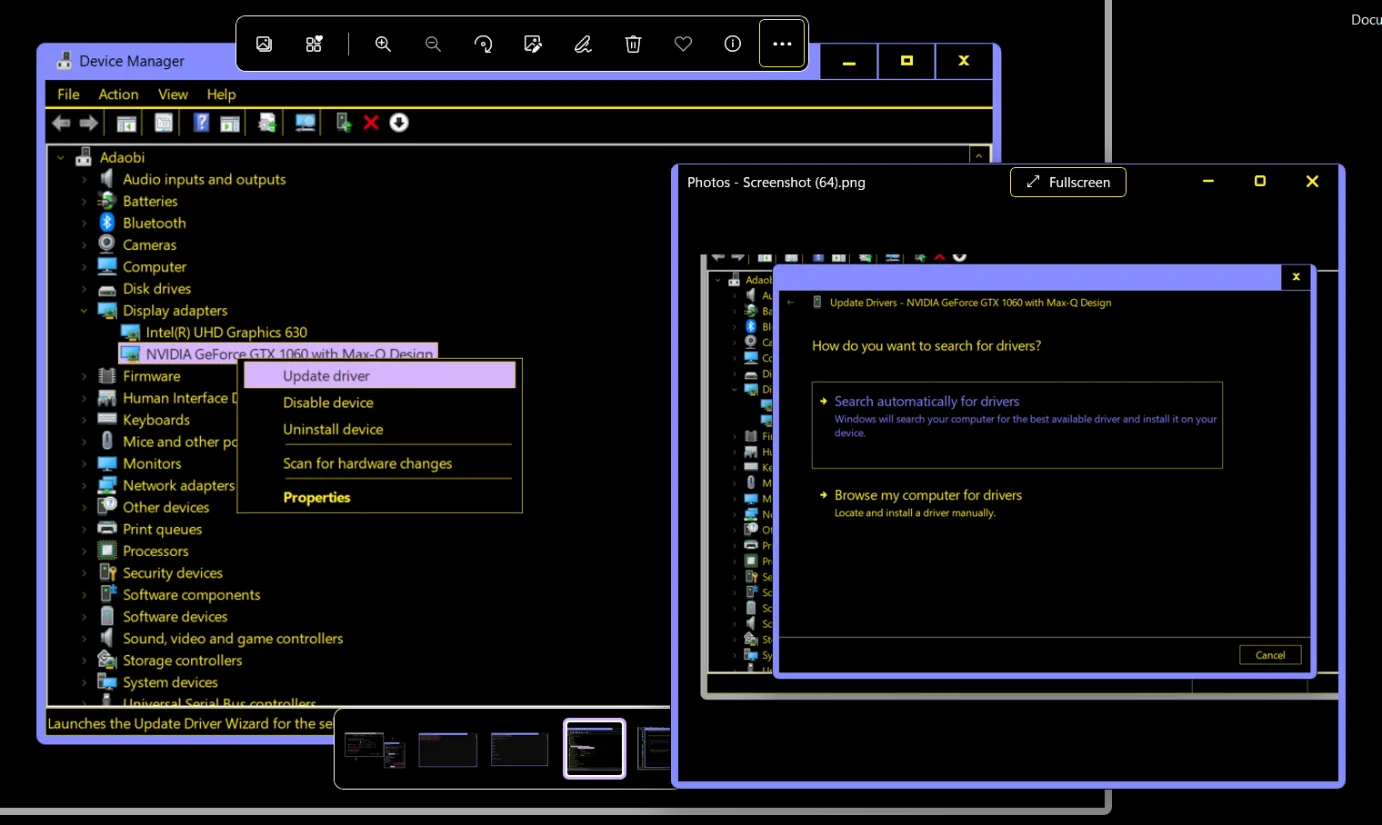Viewport: 1382px width, 825px height.
Task: Select NVIDIA GeForce GTX 1060 with Max-Q Design
Action: pyautogui.click(x=290, y=354)
